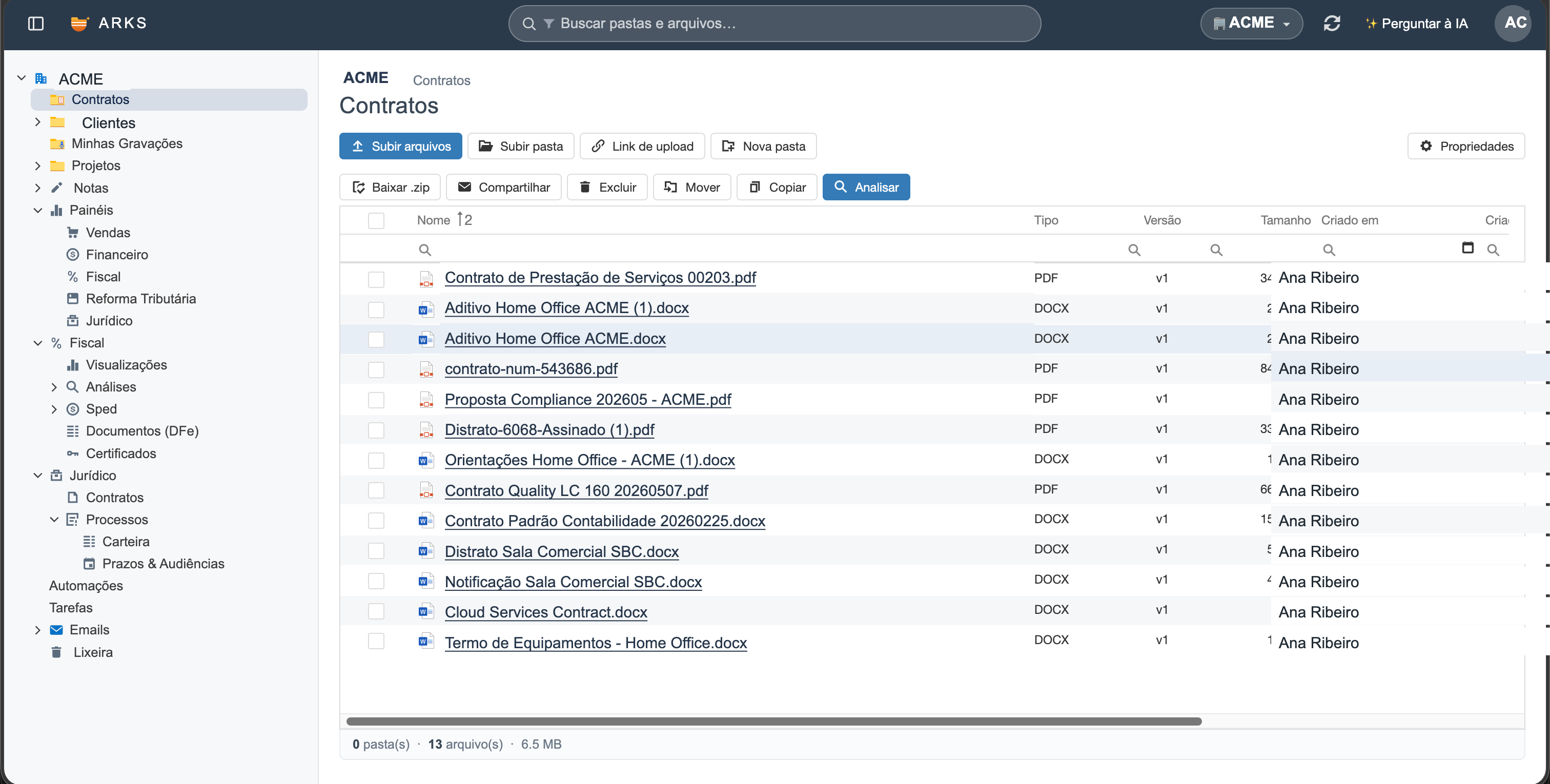Expand the Projetos folder

pyautogui.click(x=38, y=166)
